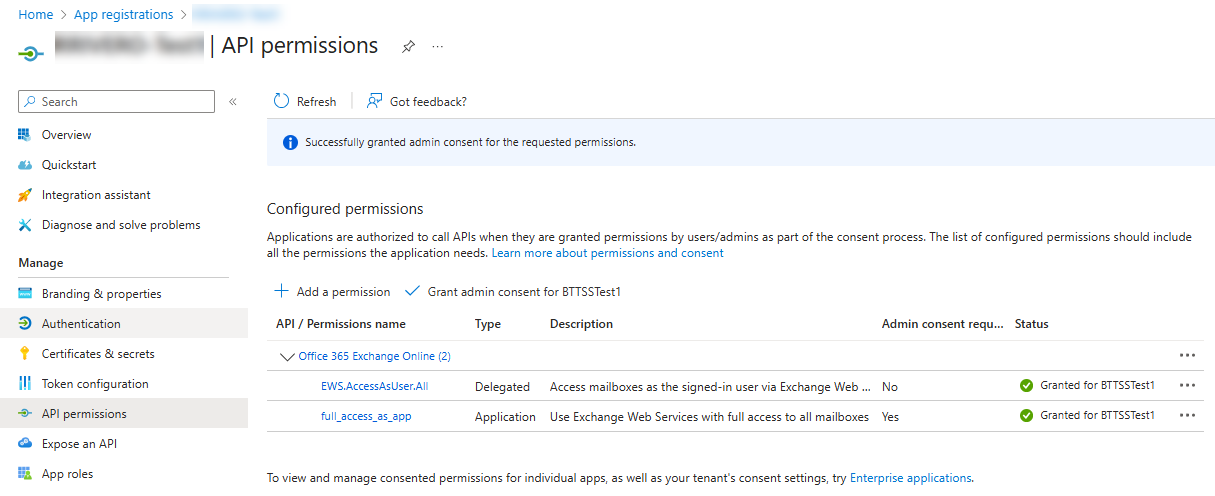
Task: Click the Quickstart cloud icon
Action: [x=25, y=165]
